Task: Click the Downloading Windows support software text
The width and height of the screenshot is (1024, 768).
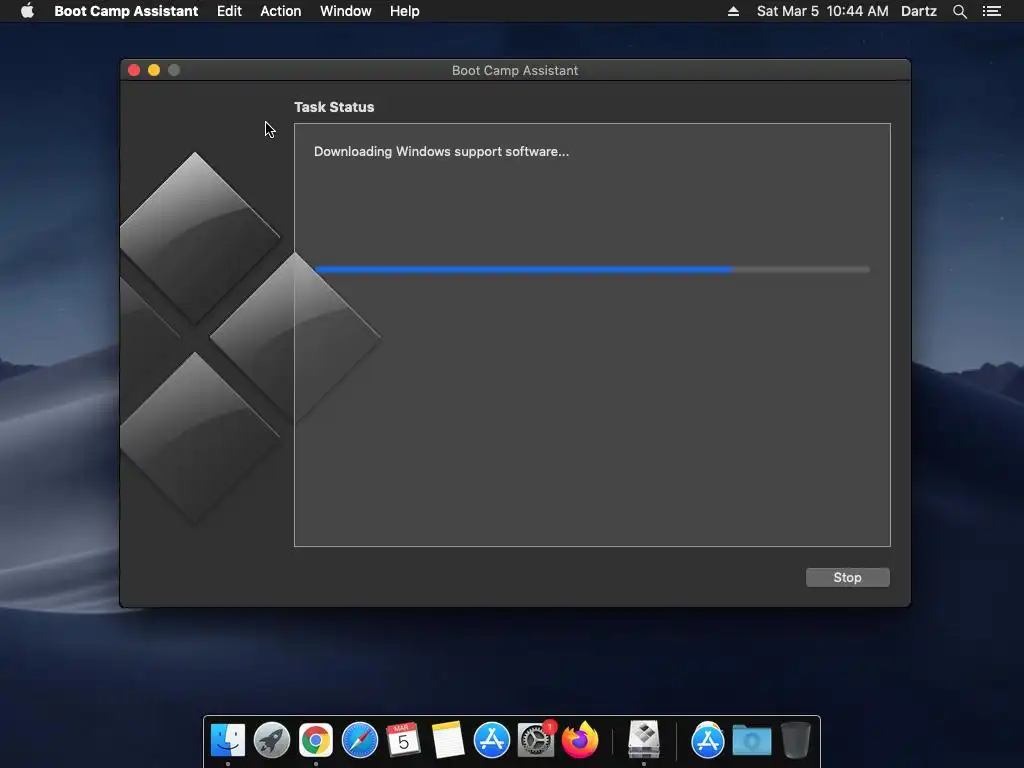Action: coord(441,152)
